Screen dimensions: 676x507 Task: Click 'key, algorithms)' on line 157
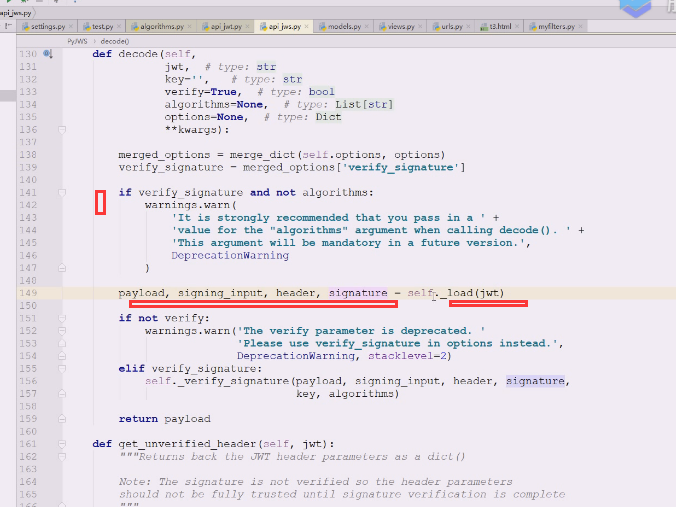(x=347, y=394)
